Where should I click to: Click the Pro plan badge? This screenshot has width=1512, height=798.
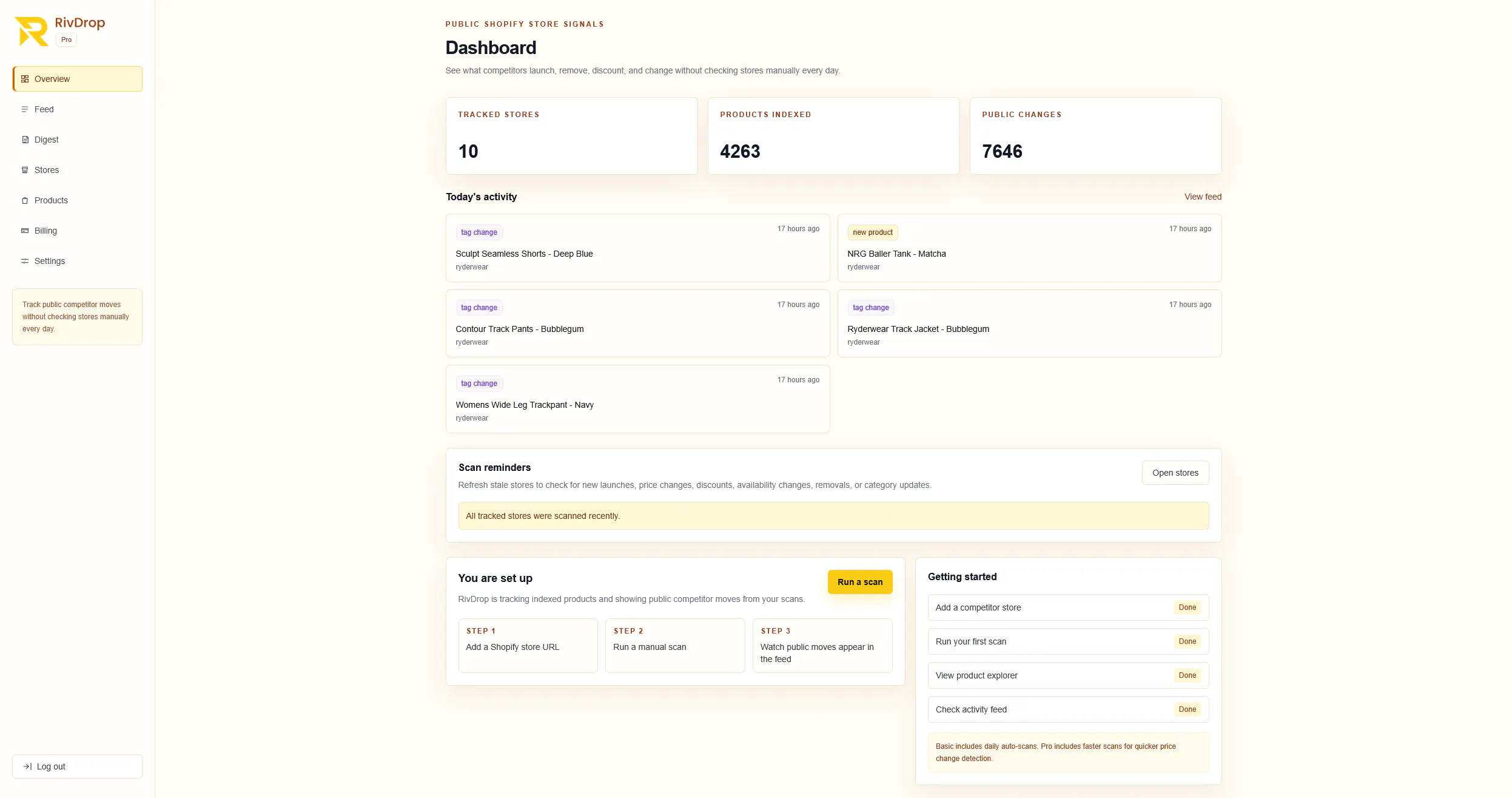(x=66, y=40)
